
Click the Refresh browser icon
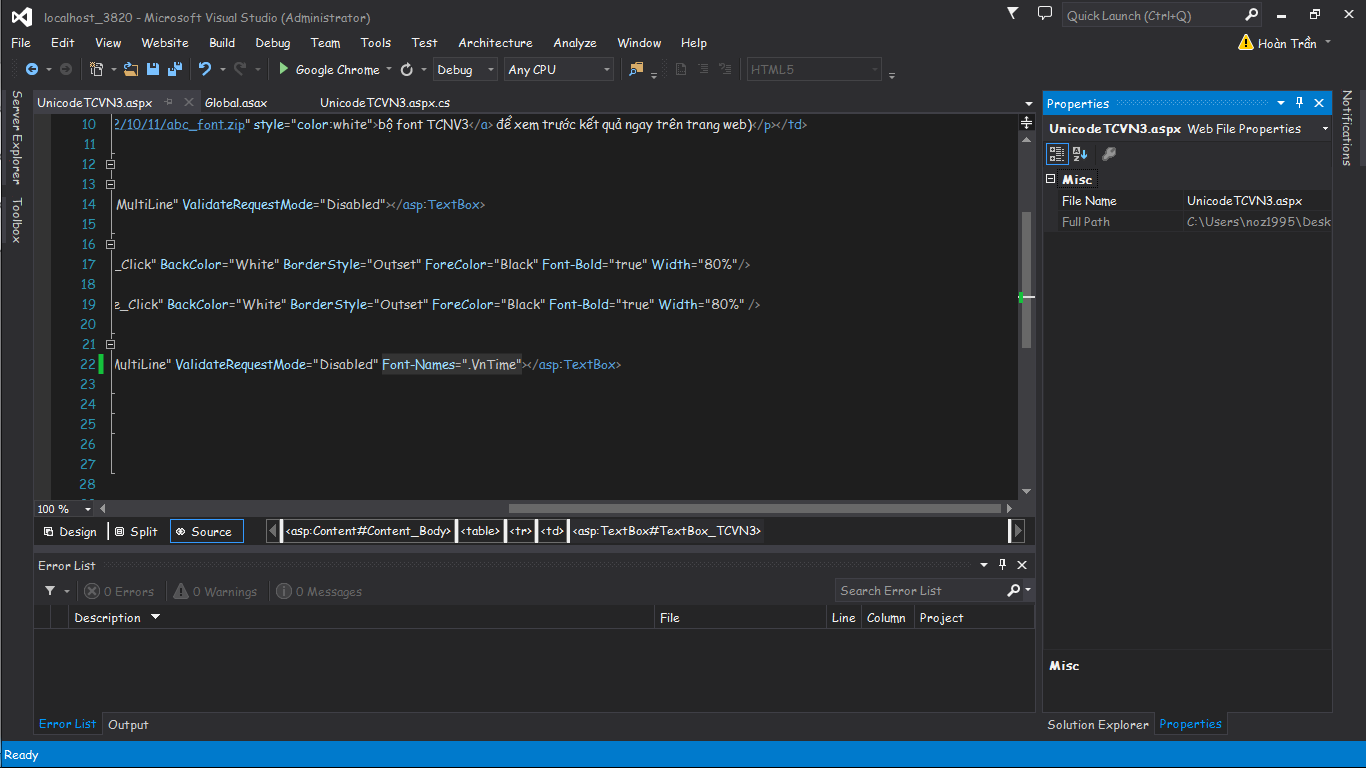coord(407,69)
